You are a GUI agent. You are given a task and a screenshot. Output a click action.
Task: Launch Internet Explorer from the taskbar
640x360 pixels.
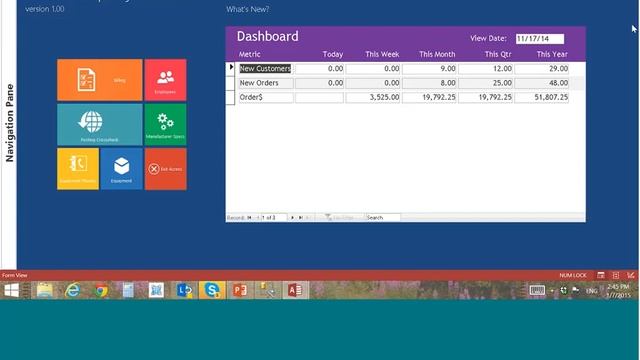point(73,290)
